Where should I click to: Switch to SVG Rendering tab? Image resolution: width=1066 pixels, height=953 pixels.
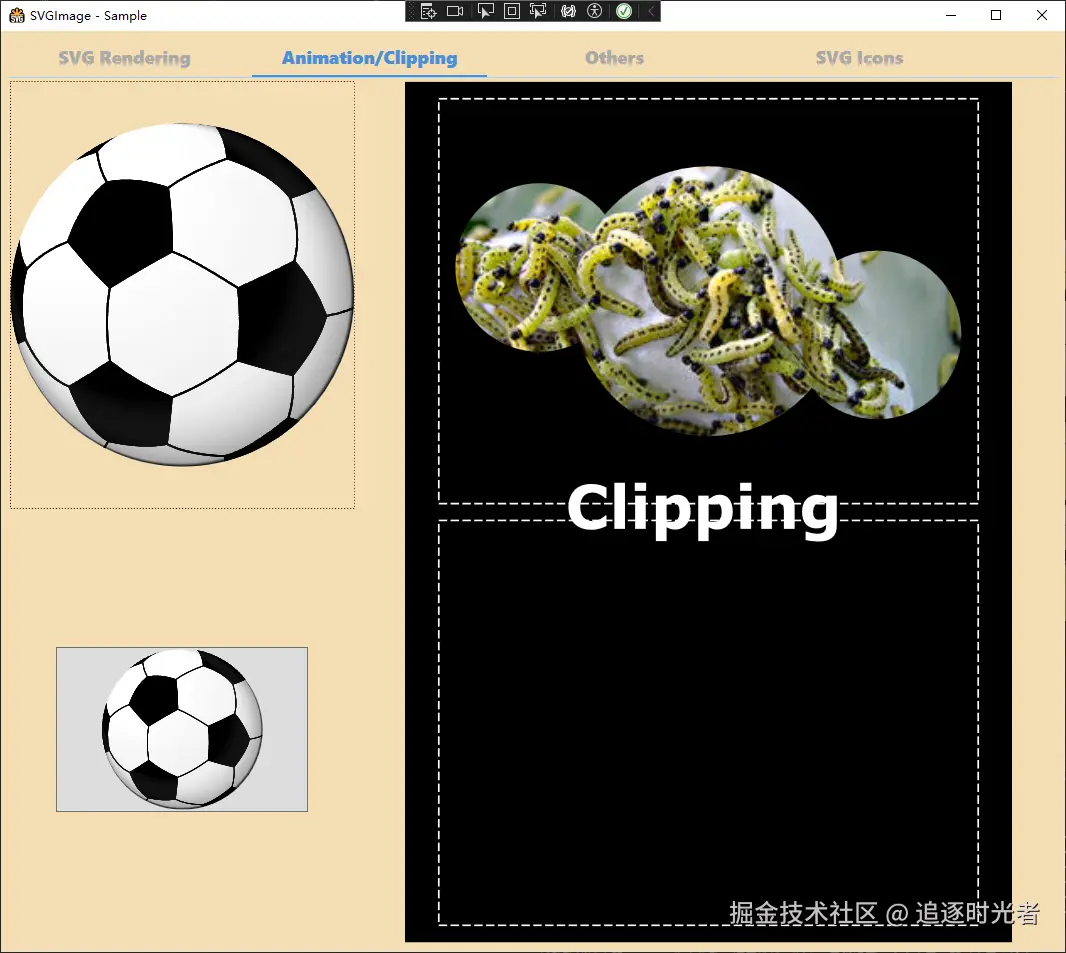(x=124, y=58)
